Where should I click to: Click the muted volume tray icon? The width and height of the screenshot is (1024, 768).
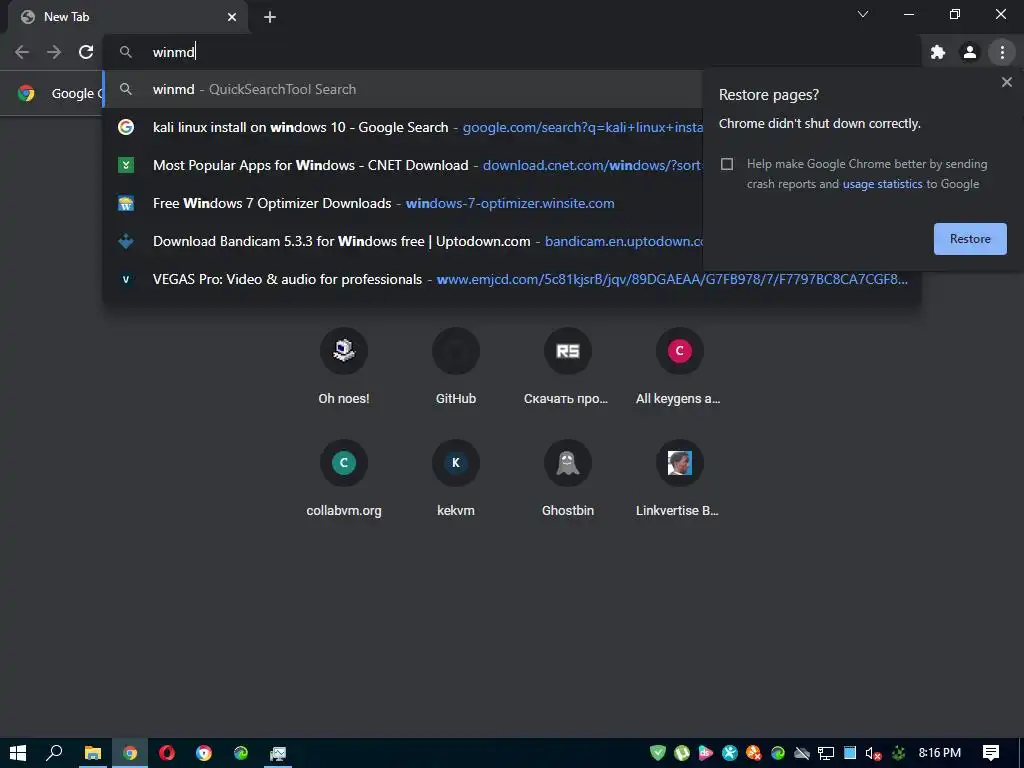point(873,753)
